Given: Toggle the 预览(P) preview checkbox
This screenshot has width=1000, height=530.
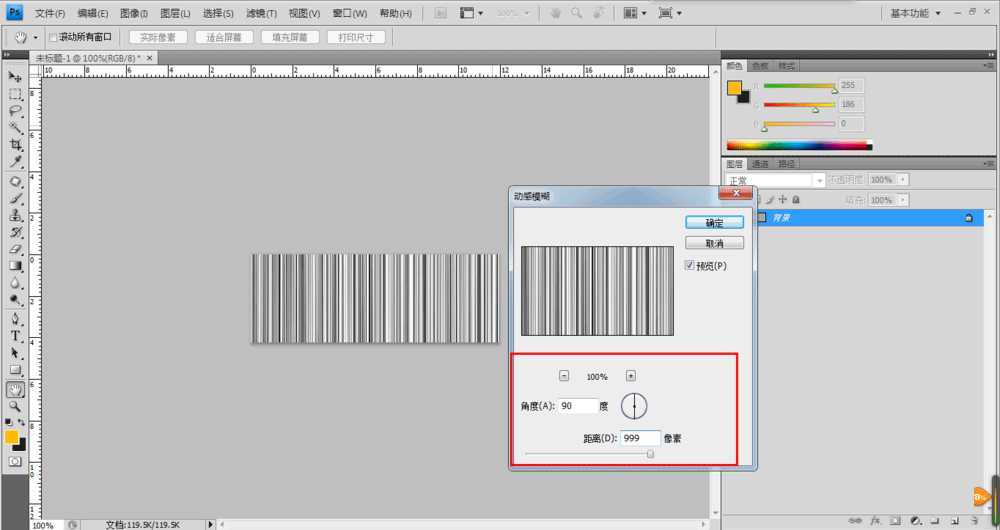Looking at the screenshot, I should [690, 266].
